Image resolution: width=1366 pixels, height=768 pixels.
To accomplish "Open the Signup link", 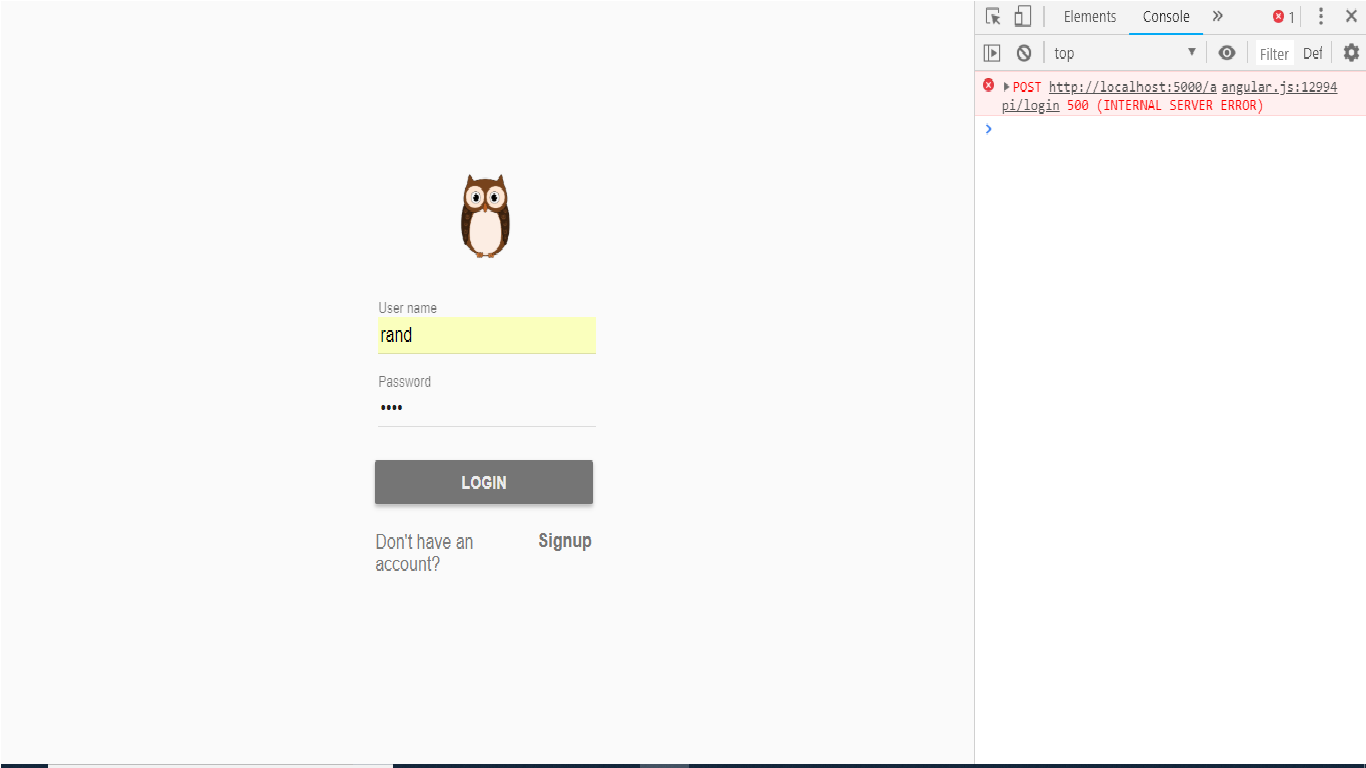I will click(x=565, y=540).
